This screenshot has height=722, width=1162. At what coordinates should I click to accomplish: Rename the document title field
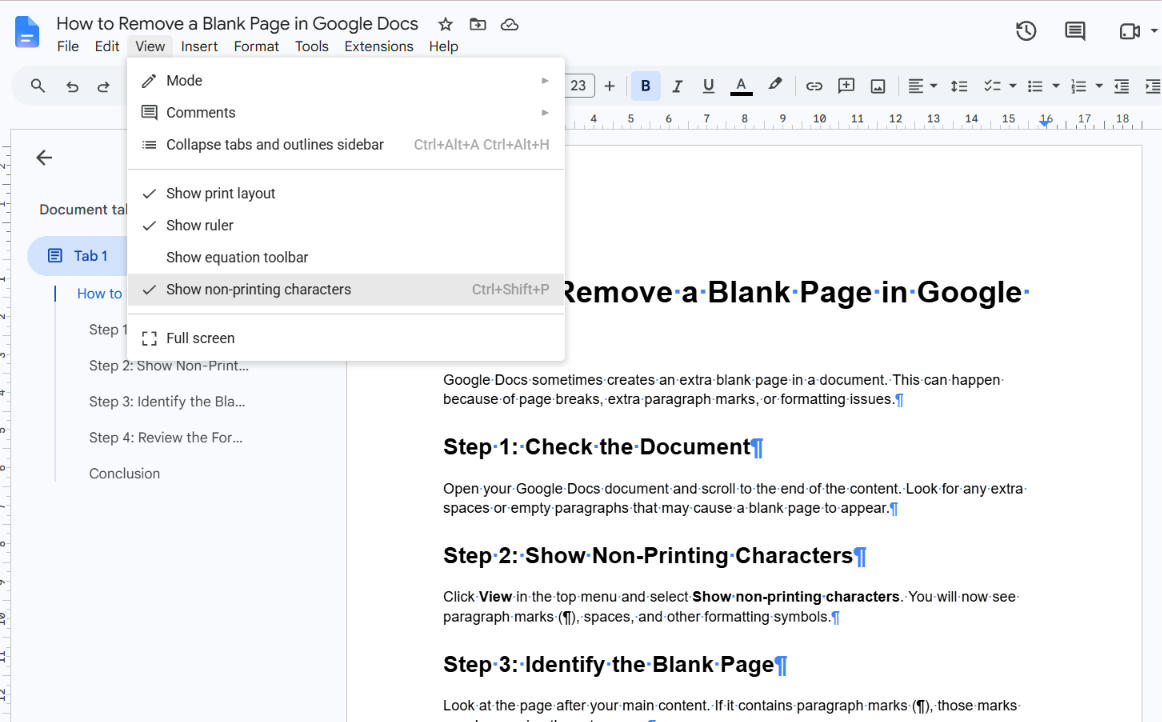coord(237,24)
